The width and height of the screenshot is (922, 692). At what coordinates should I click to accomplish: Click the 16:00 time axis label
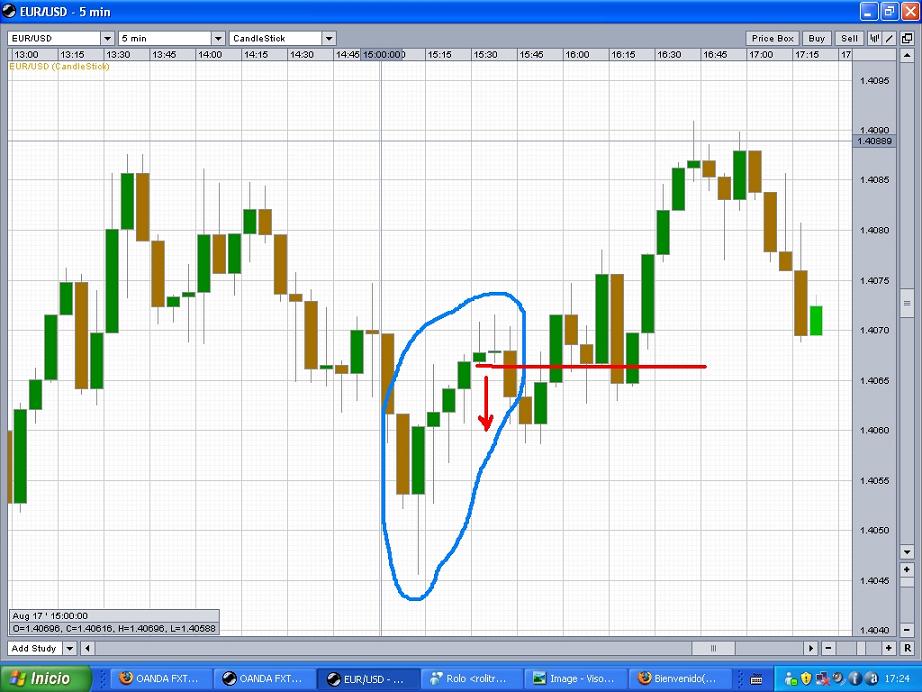[x=577, y=55]
